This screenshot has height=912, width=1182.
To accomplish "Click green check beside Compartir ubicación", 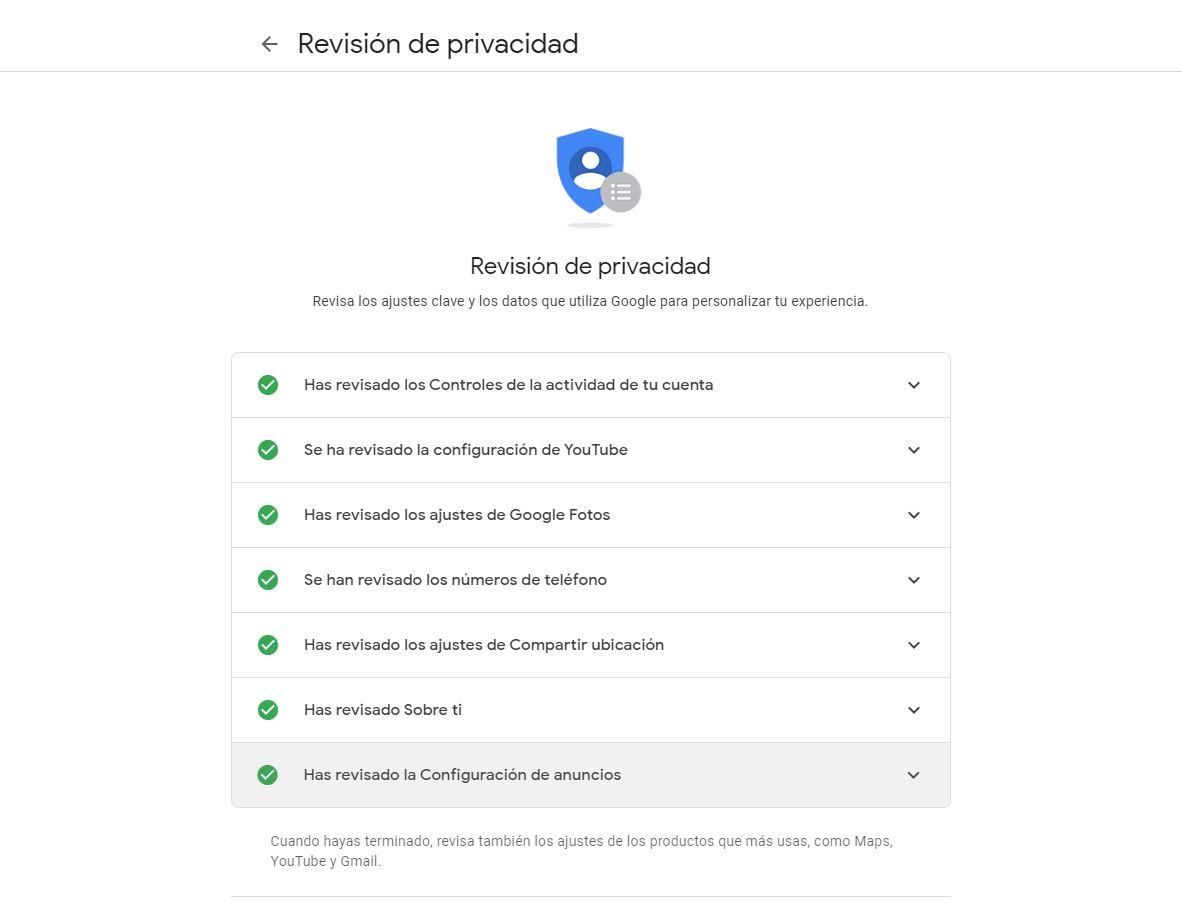I will (x=268, y=645).
